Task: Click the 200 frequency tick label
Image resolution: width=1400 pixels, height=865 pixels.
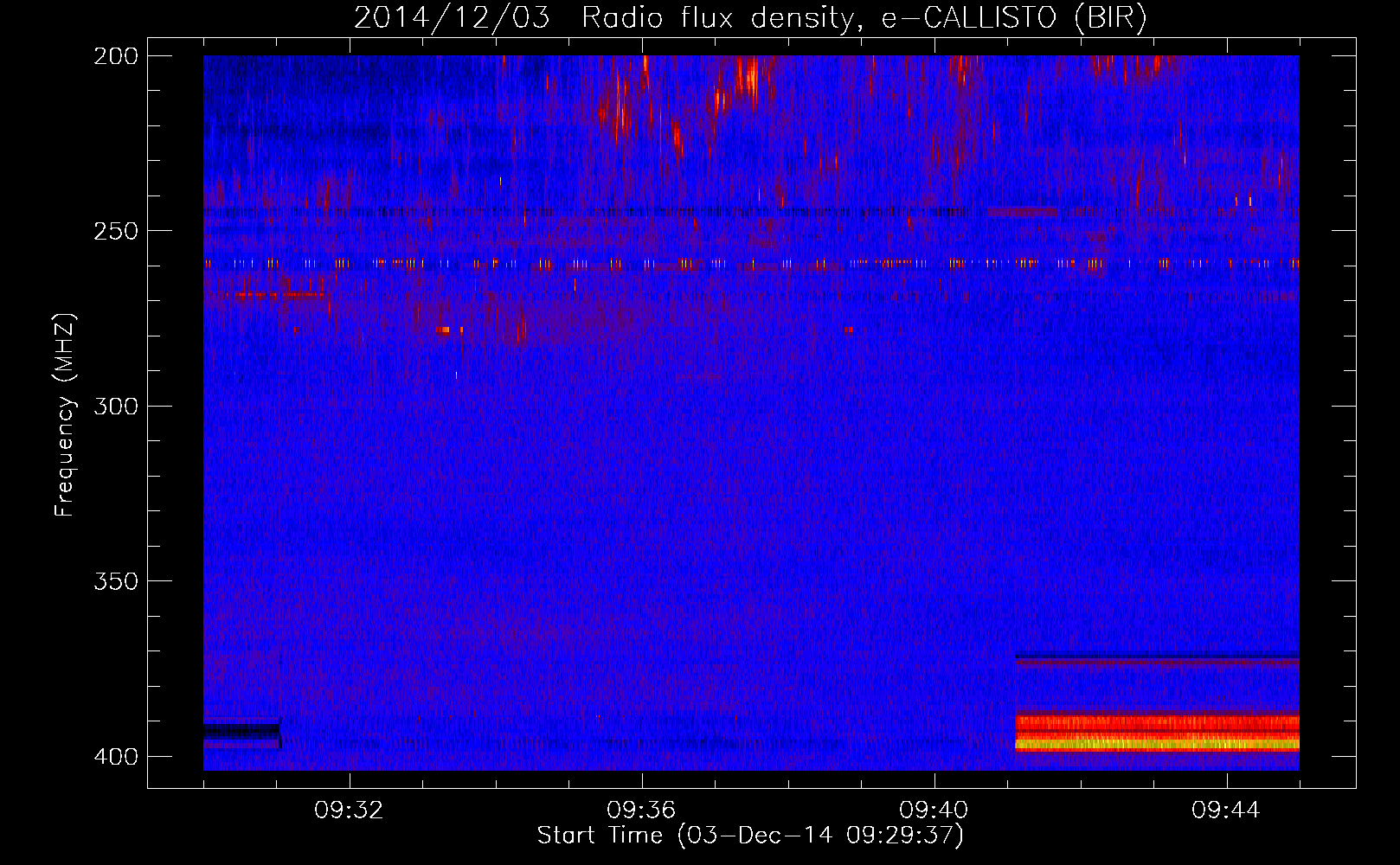Action: click(116, 56)
